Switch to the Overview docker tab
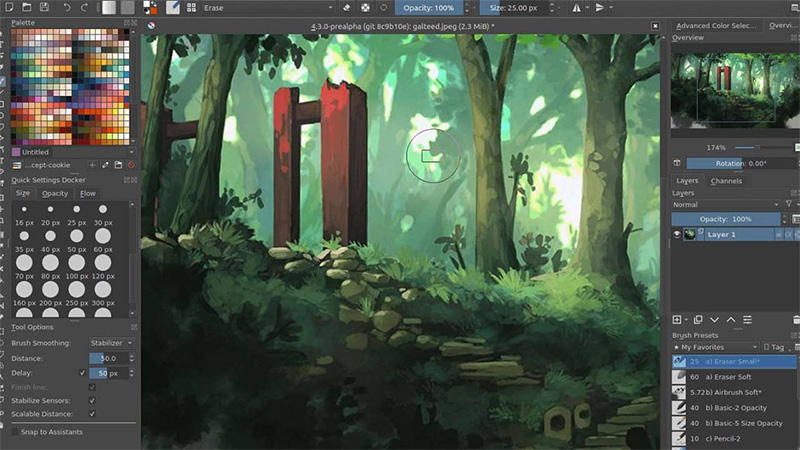The width and height of the screenshot is (800, 450). [x=783, y=26]
